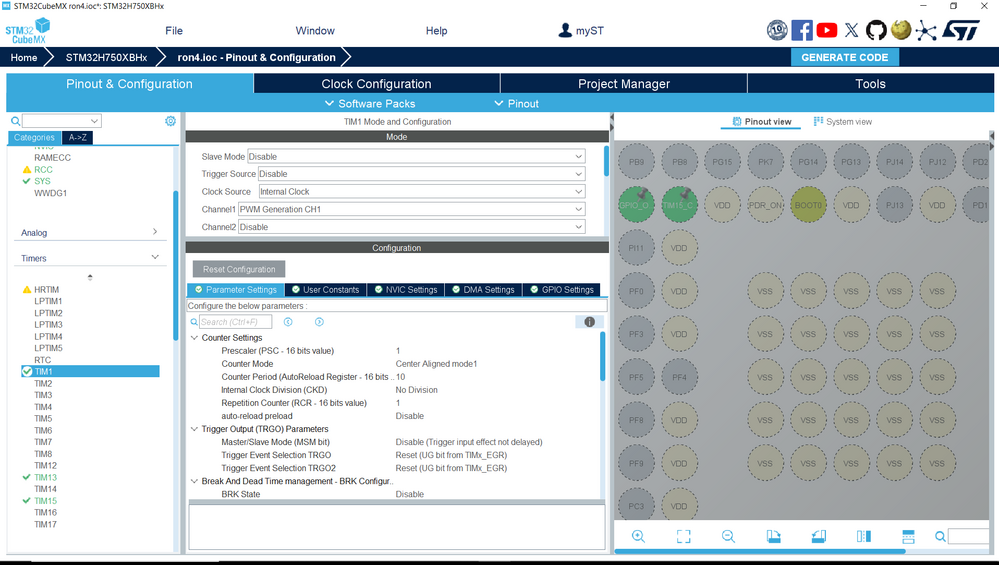Click the peripheral search magnifier icon
999x565 pixels.
pyautogui.click(x=15, y=120)
